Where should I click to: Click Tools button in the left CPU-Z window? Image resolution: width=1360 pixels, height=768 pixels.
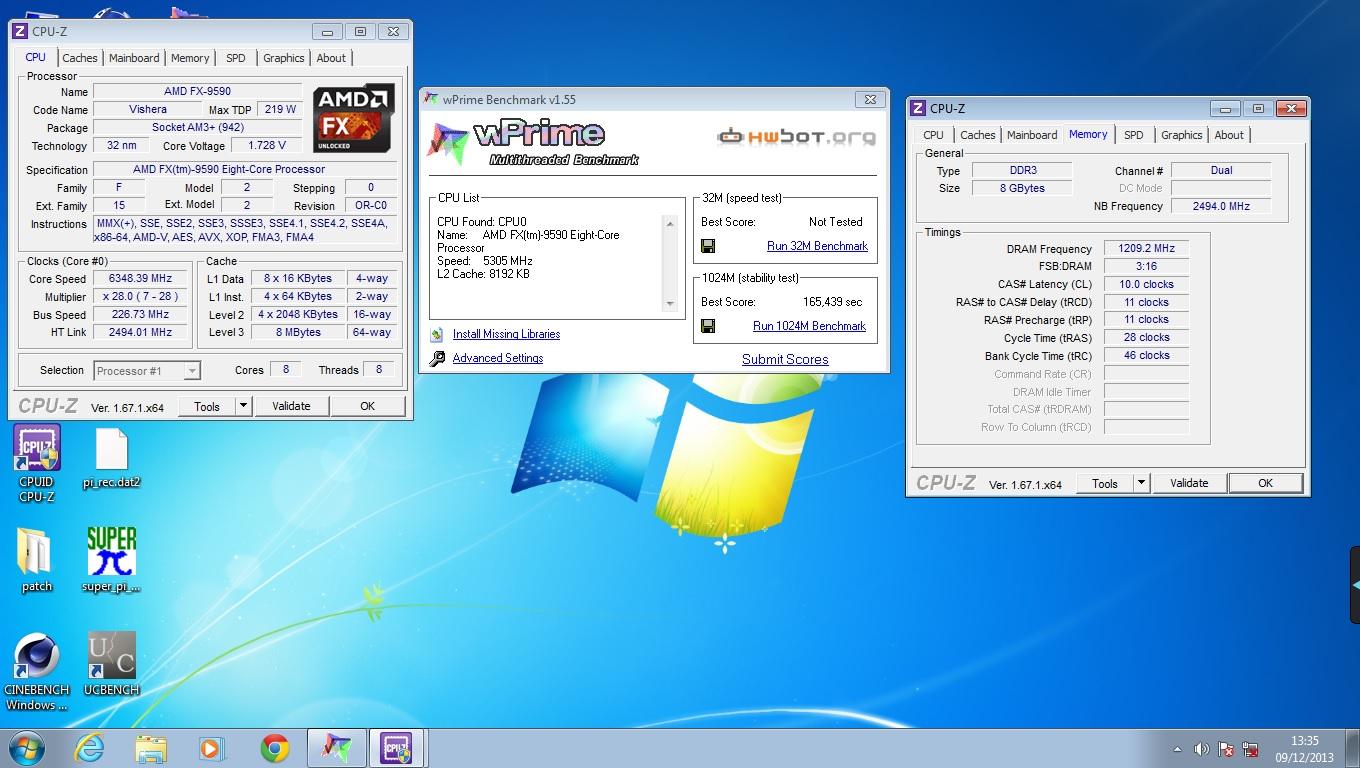click(x=207, y=406)
